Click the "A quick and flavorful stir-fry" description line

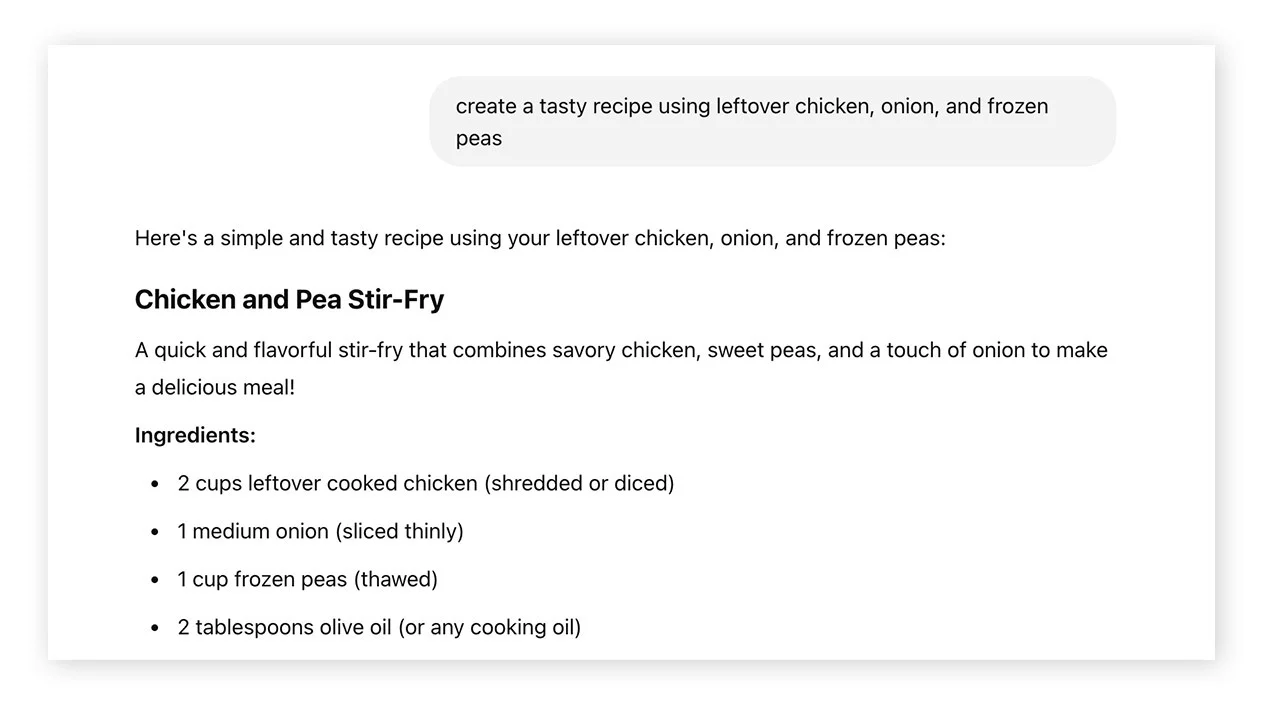(x=620, y=350)
